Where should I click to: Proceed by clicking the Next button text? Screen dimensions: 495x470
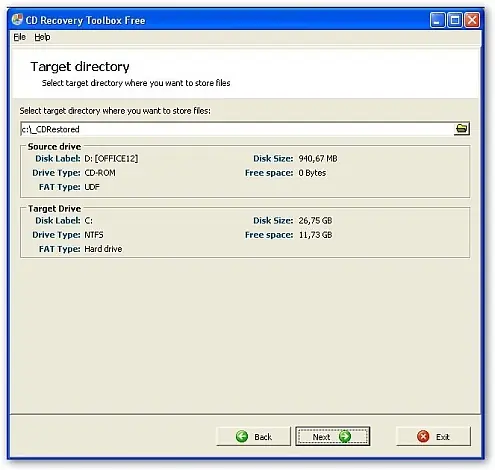pyautogui.click(x=321, y=437)
